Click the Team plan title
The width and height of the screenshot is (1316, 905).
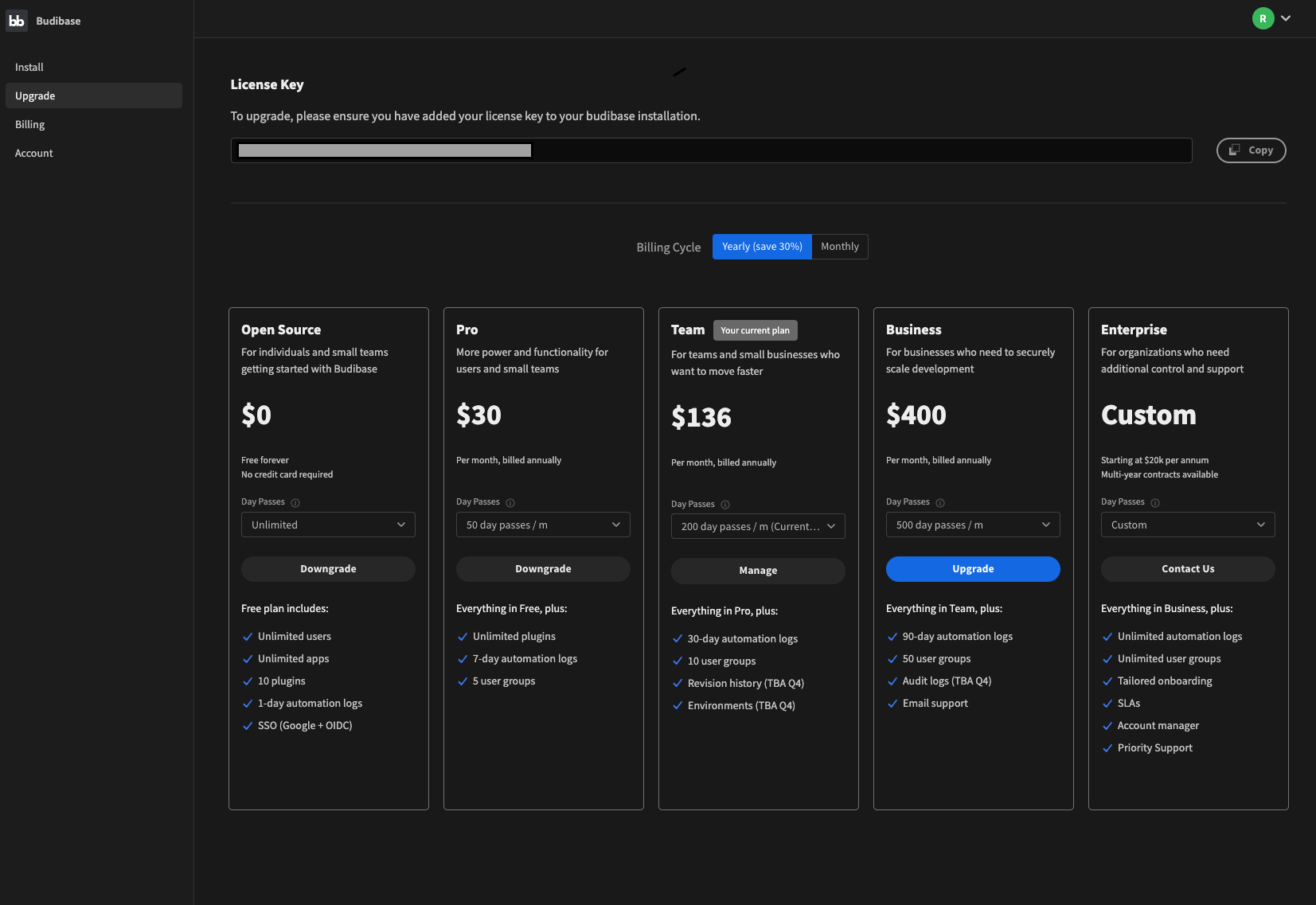tap(688, 330)
